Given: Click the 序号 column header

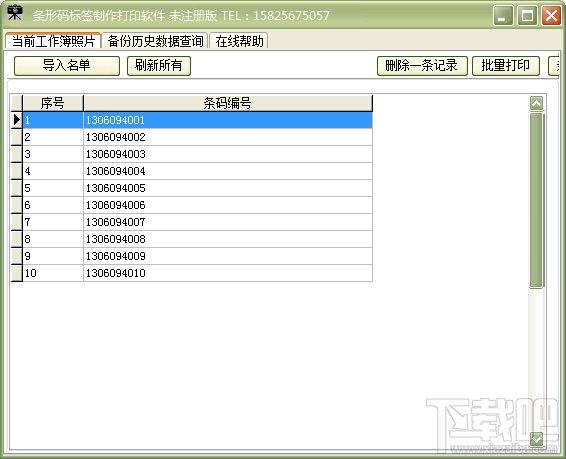Looking at the screenshot, I should (53, 103).
